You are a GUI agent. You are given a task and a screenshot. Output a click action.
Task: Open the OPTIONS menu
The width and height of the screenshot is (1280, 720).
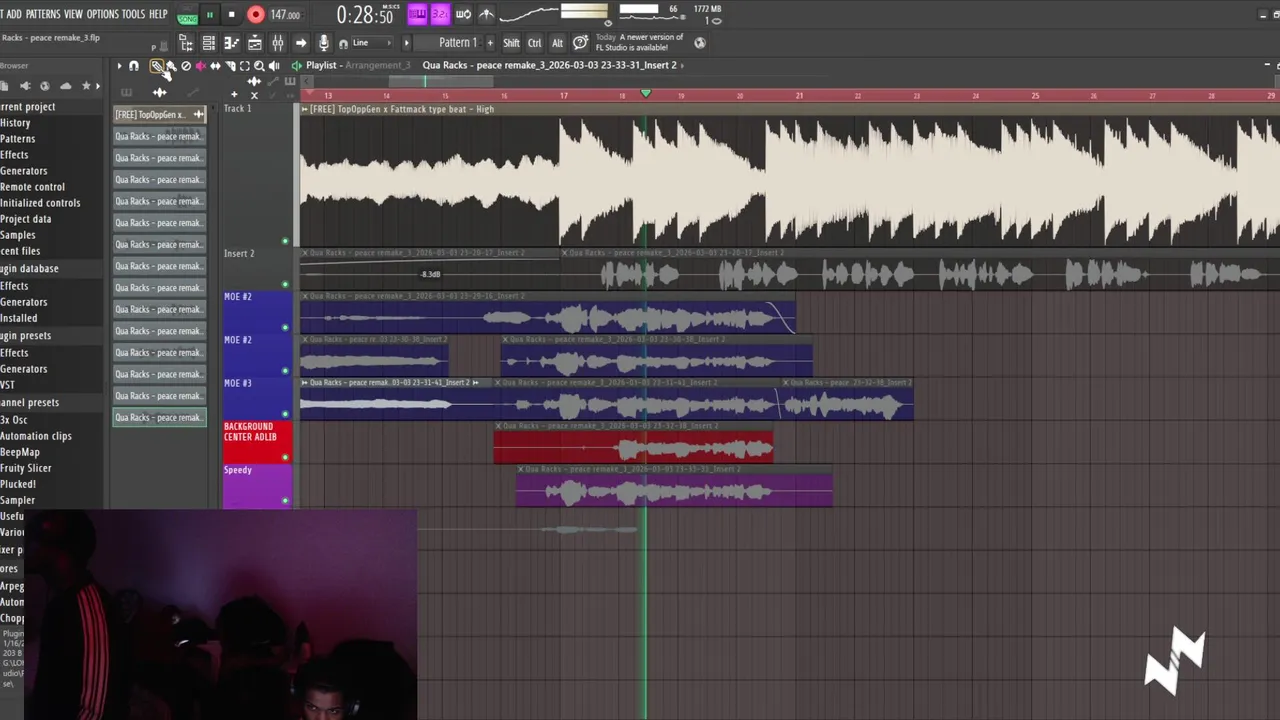pos(102,14)
